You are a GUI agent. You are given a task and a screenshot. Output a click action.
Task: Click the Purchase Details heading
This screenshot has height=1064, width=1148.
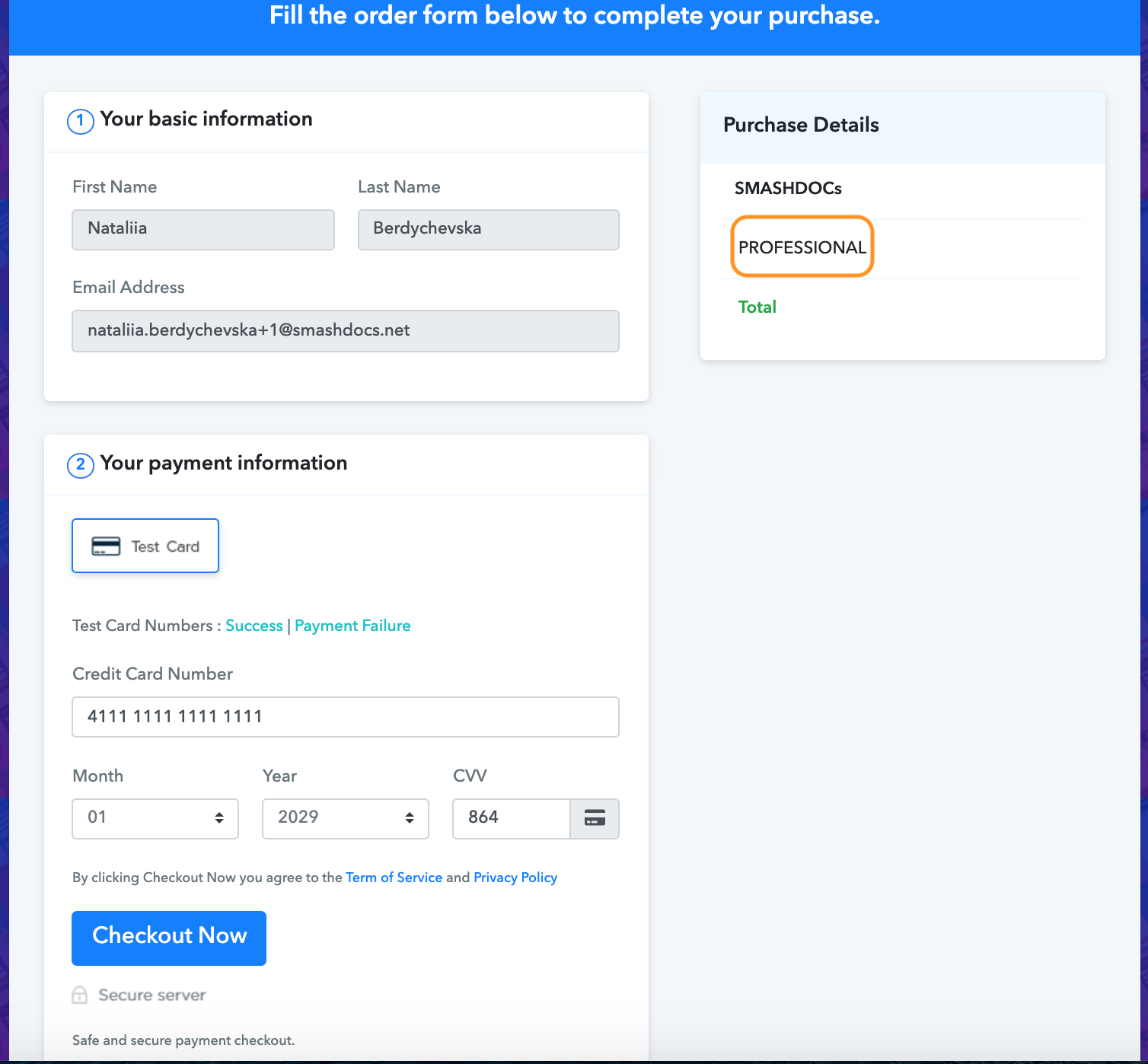[801, 125]
